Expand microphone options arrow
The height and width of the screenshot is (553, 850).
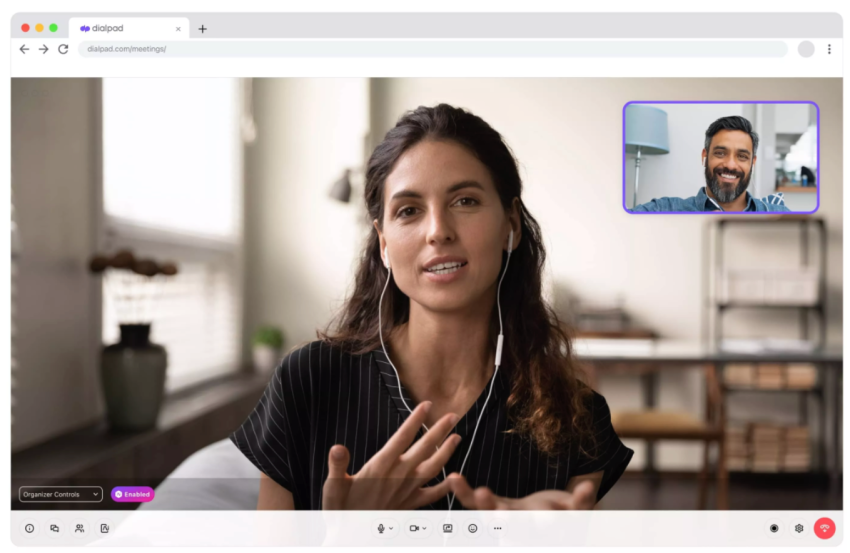coord(391,528)
